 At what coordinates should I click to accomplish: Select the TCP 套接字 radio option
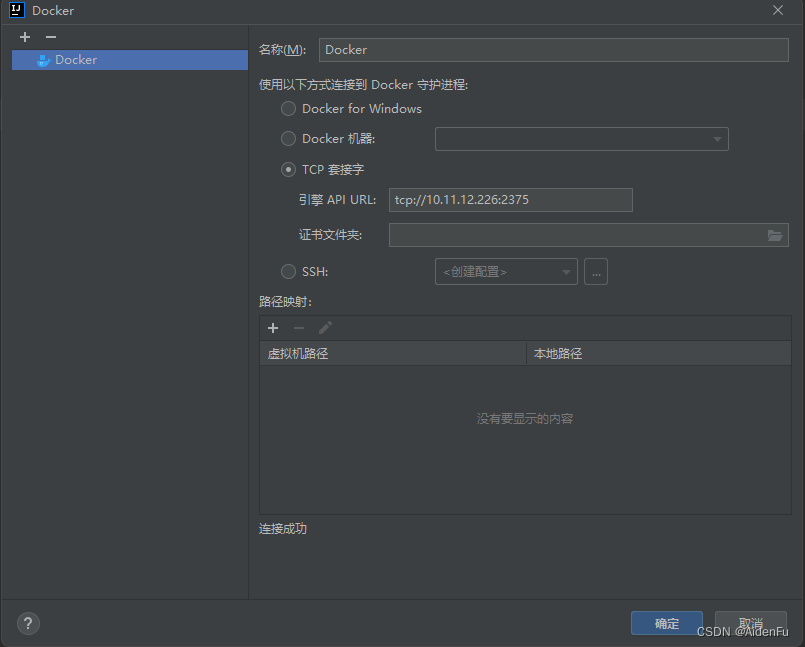click(289, 169)
